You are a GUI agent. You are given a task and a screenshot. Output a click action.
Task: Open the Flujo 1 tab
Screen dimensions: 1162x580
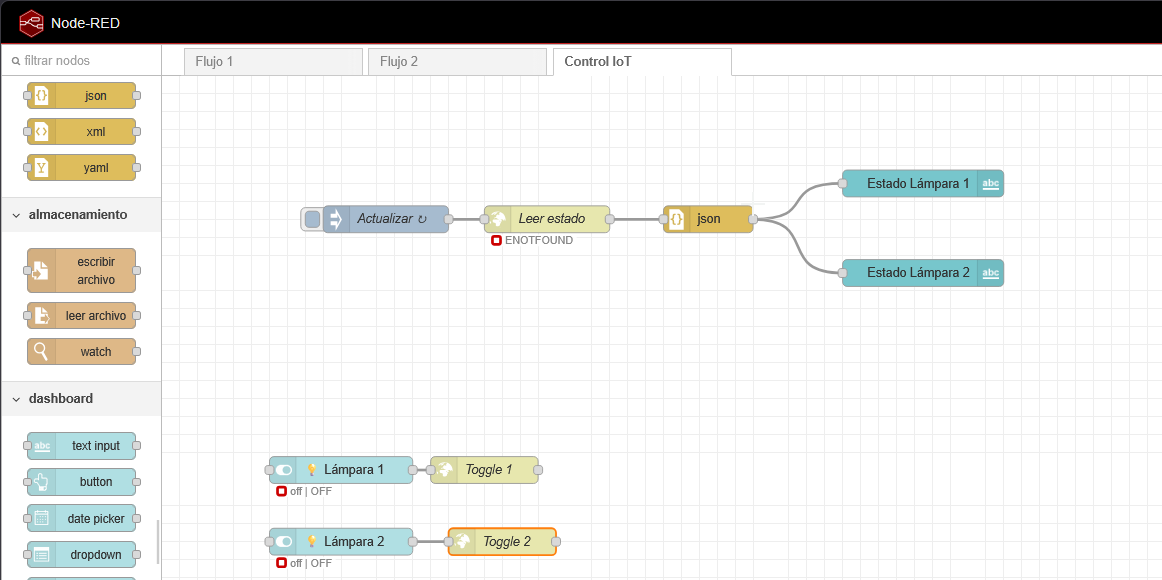(272, 62)
